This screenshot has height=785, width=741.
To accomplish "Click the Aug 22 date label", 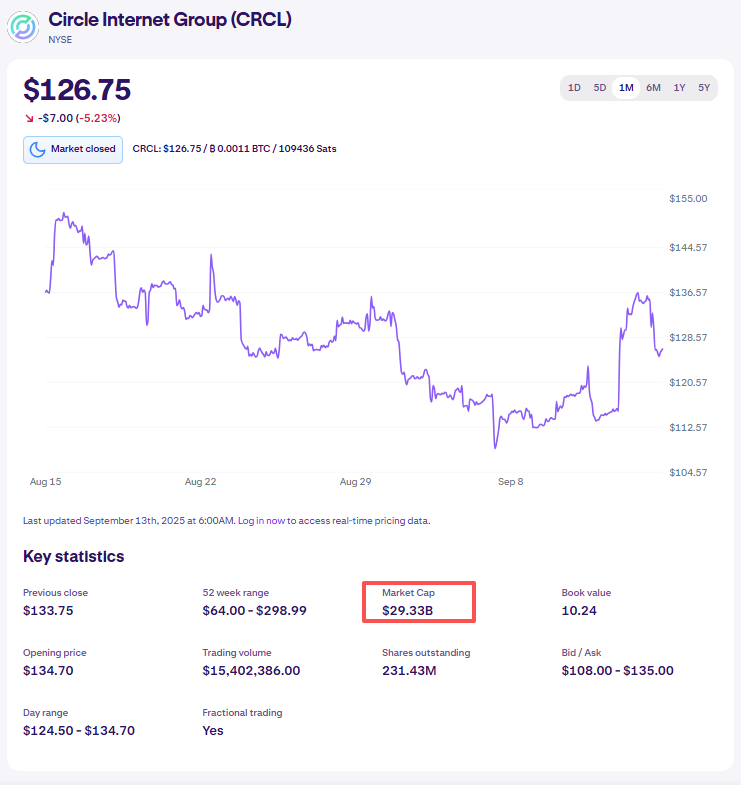I will [x=200, y=482].
